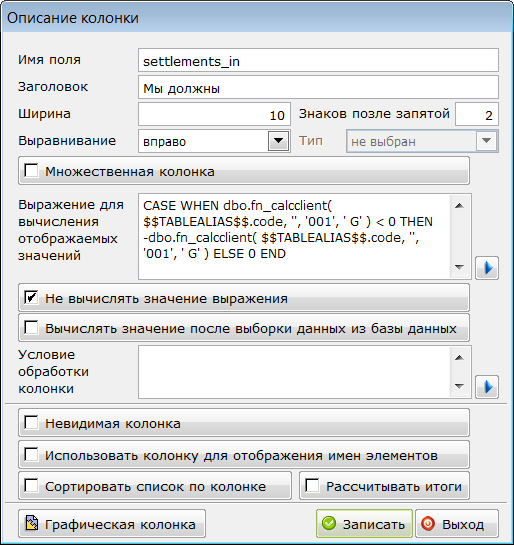Viewport: 514px width, 545px height.
Task: Enable Невидимая колонка checkbox
Action: coord(31,423)
